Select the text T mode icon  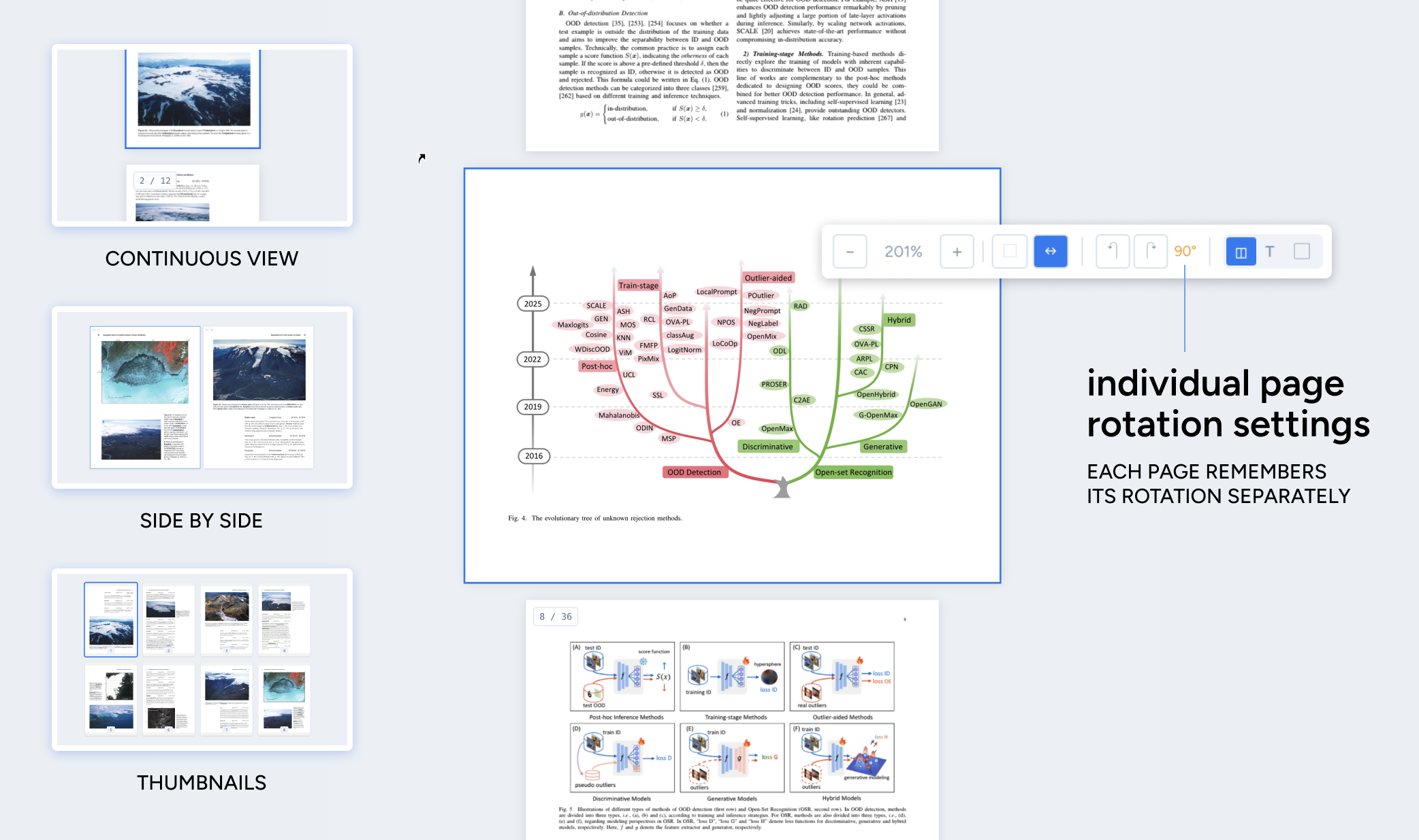tap(1270, 252)
